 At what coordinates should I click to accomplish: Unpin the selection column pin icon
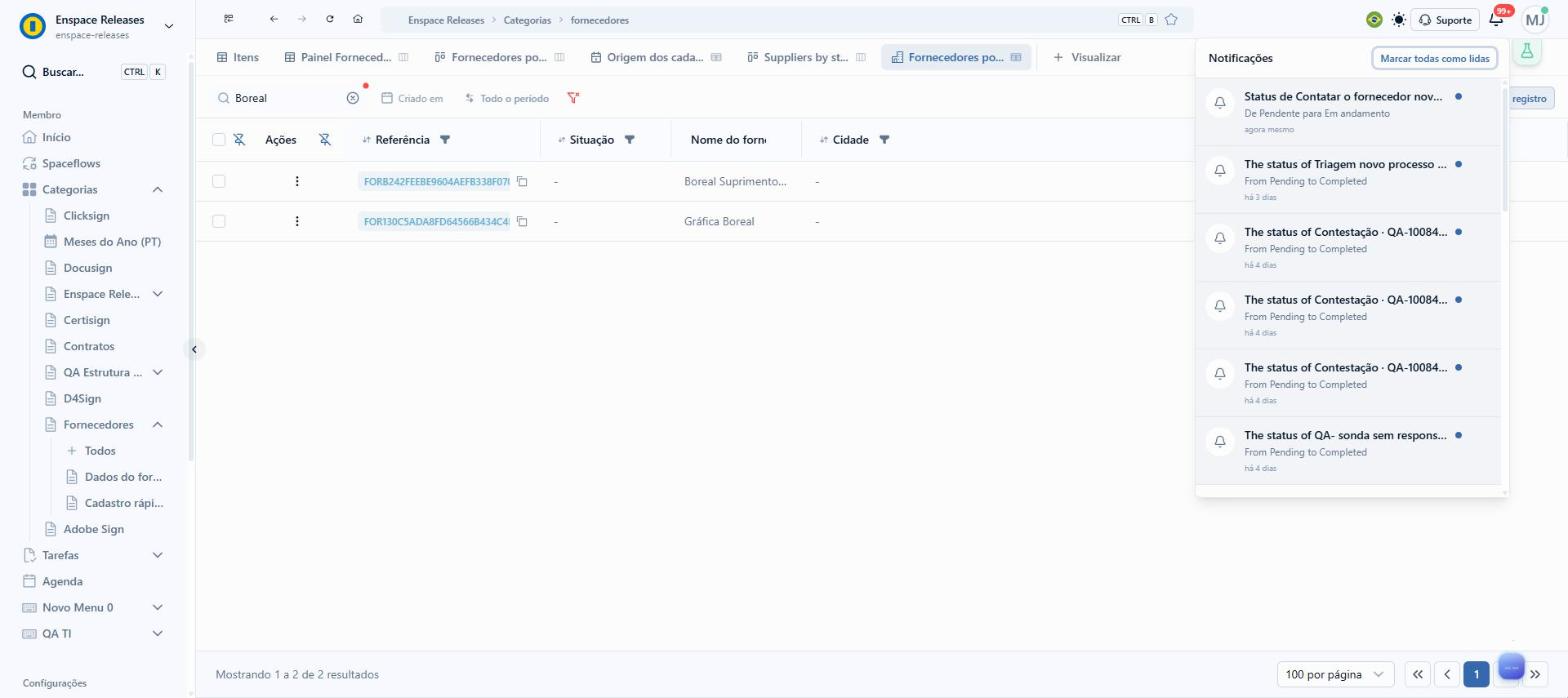click(x=239, y=140)
